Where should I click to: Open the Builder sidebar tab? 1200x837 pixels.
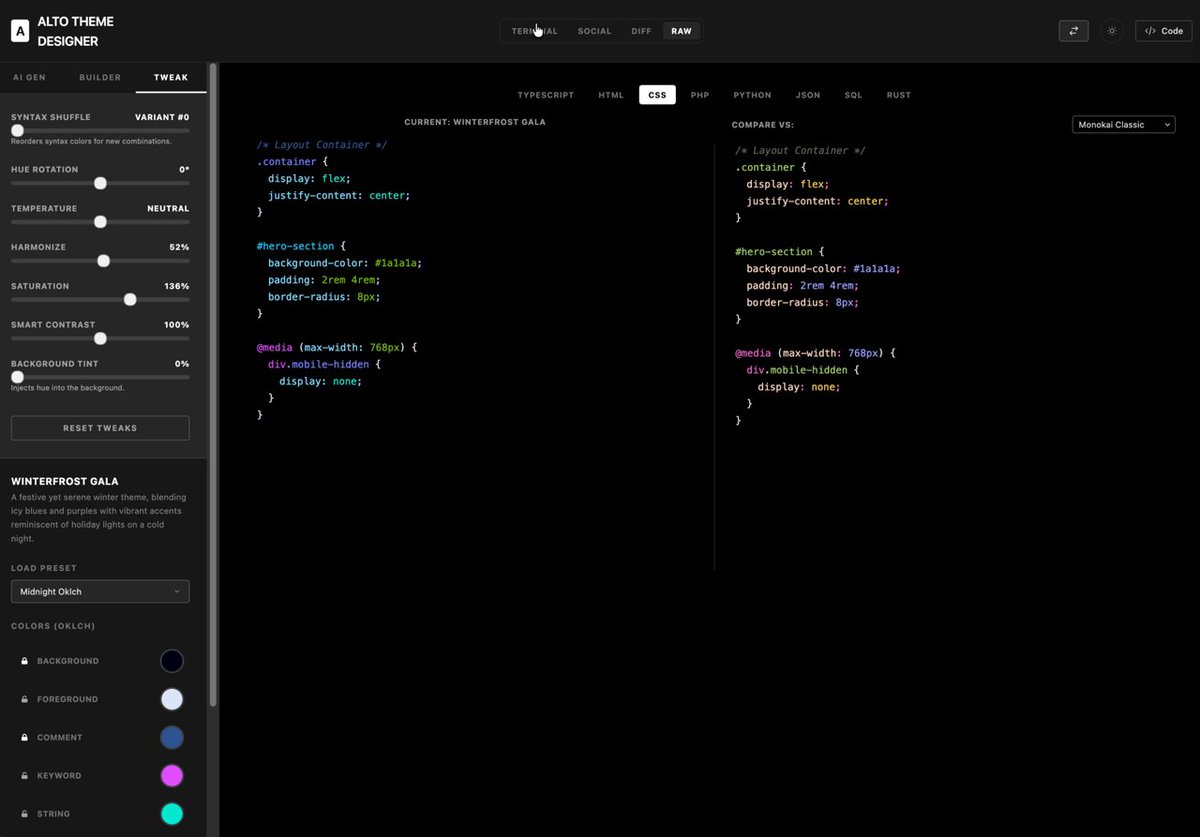pos(100,77)
